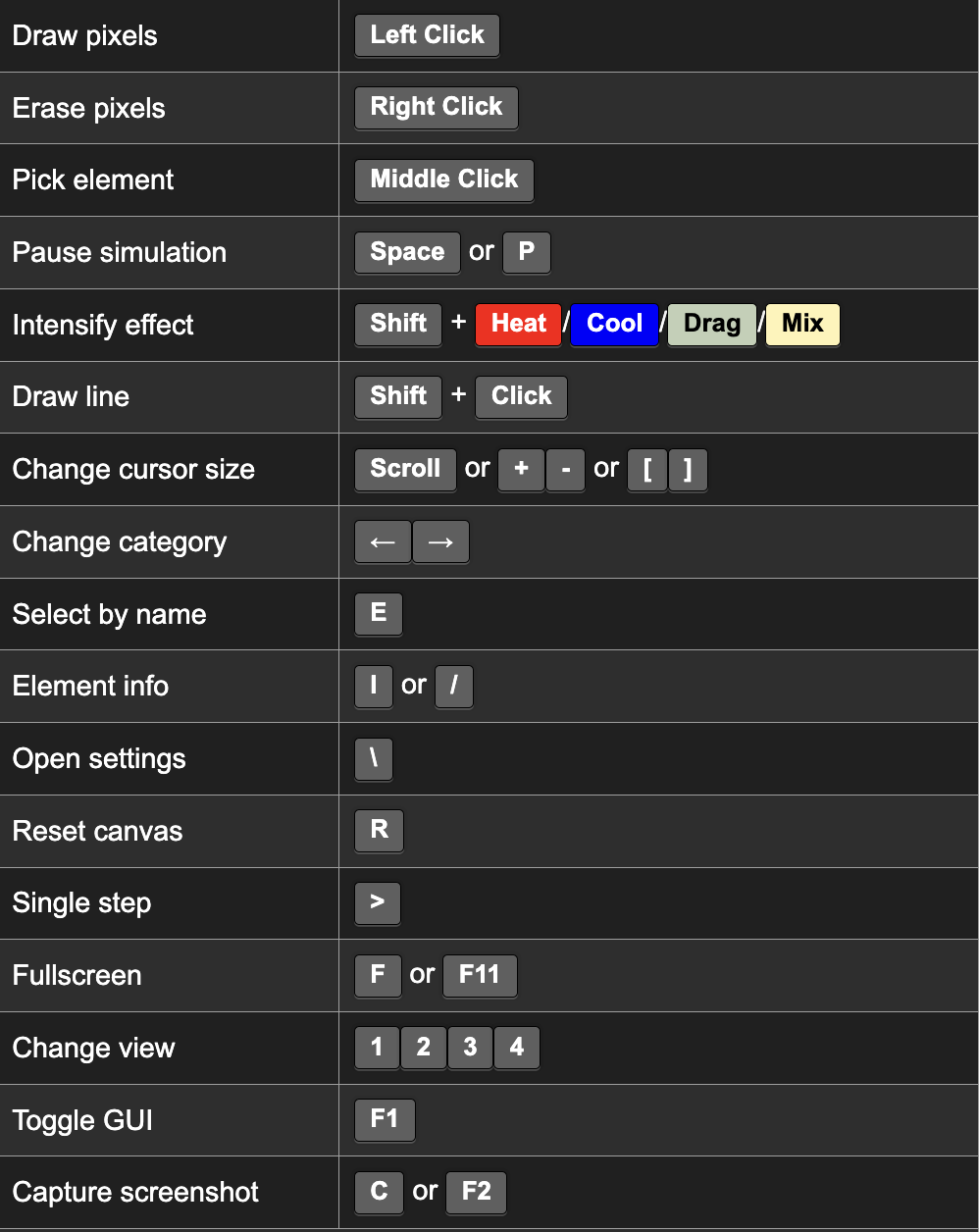Click the F1 Toggle GUI key
Viewport: 979px width, 1232px height.
coord(385,1119)
